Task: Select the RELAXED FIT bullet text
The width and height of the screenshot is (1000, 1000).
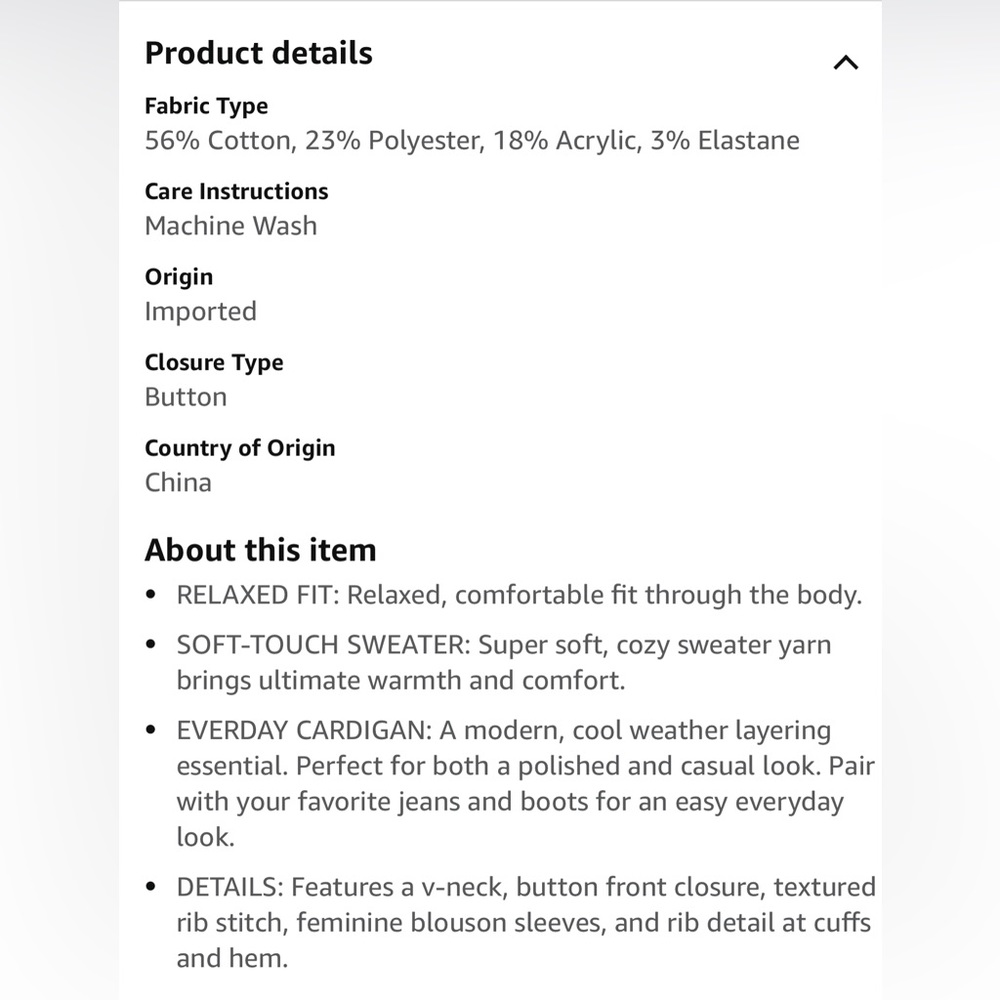Action: (519, 595)
